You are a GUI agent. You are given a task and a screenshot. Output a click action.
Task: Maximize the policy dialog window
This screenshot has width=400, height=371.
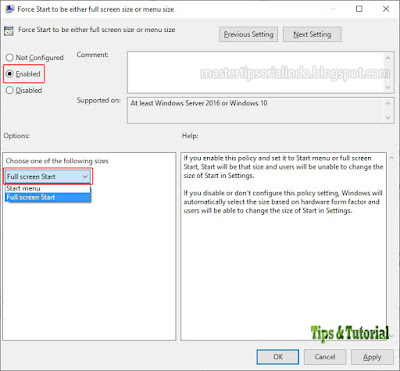359,9
